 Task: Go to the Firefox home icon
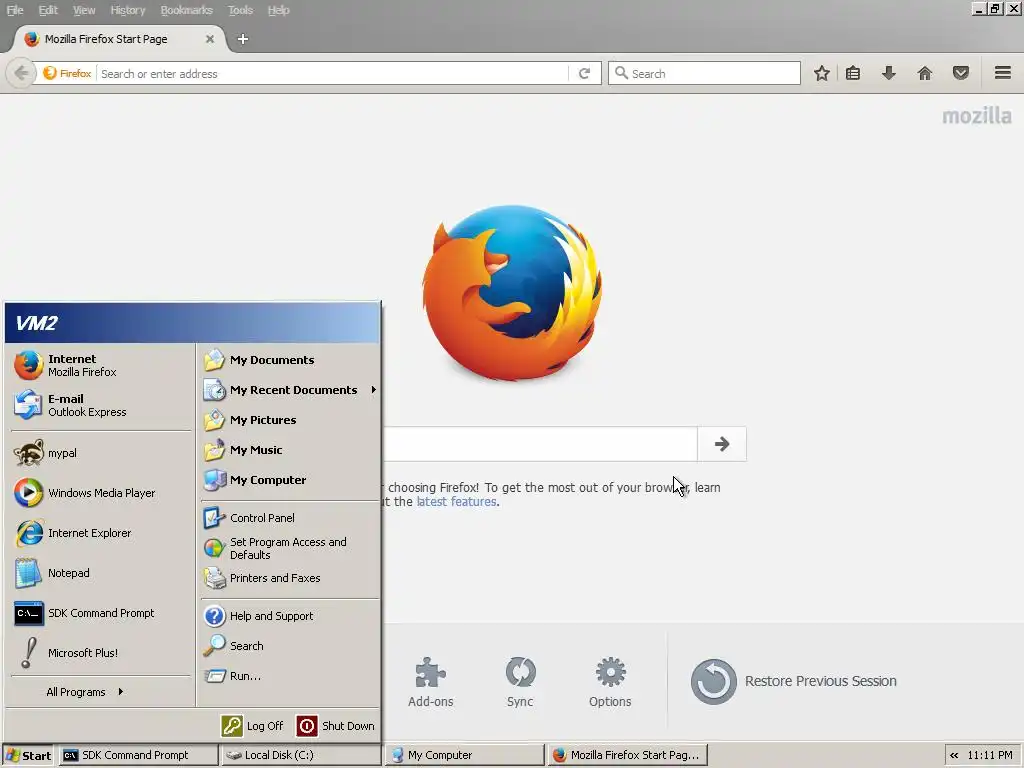coord(925,73)
